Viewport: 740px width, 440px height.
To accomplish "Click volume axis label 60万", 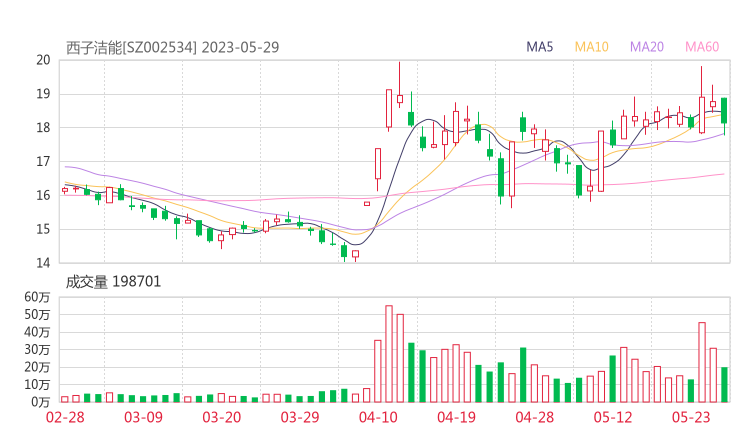I will point(37,297).
